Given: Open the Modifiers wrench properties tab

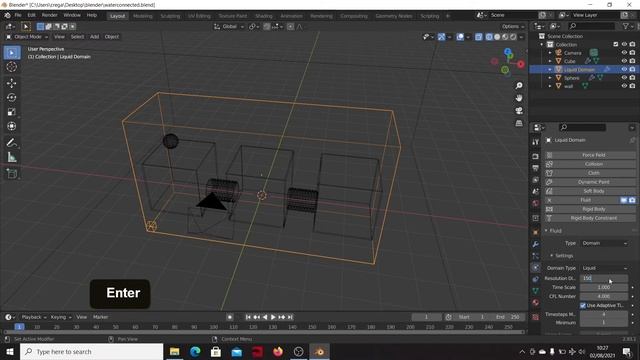Looking at the screenshot, I should 536,244.
